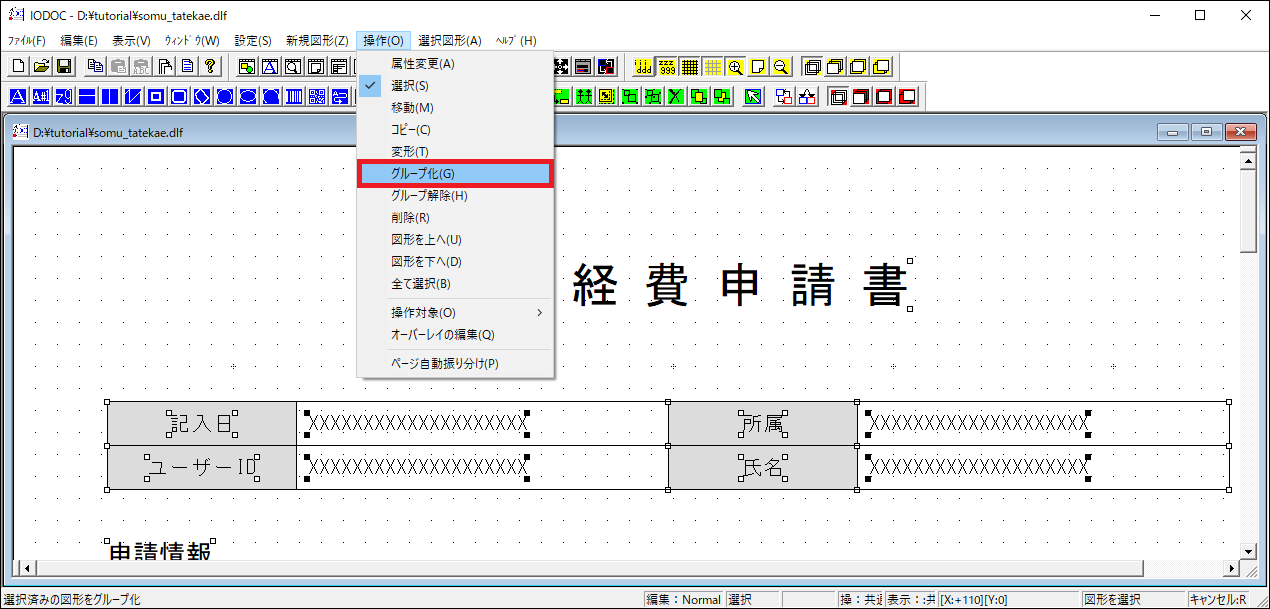Choose ページ自動振り分け(P) menu entry
1270x609 pixels.
(x=455, y=363)
